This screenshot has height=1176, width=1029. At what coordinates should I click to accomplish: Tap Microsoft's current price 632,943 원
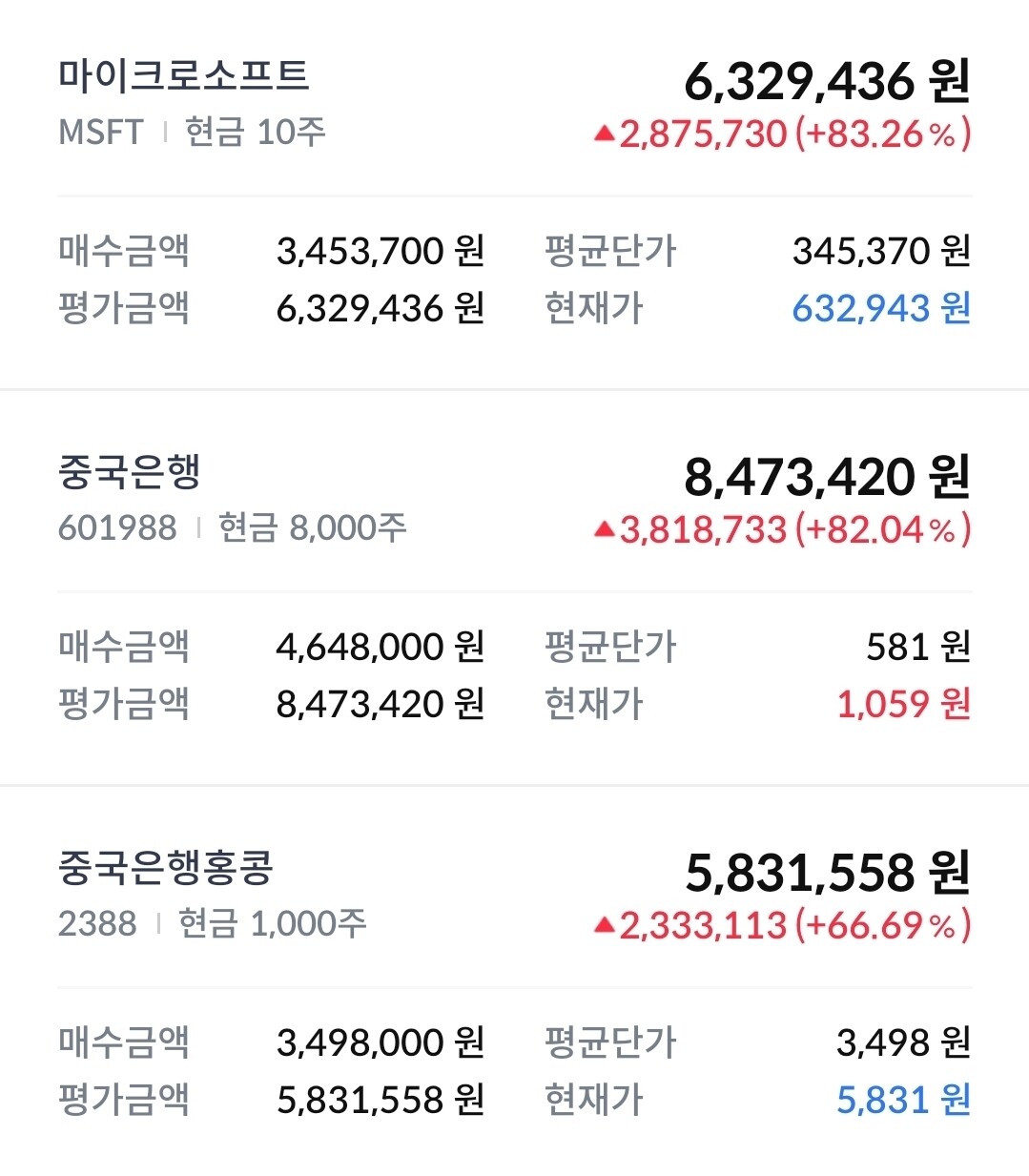[x=880, y=308]
